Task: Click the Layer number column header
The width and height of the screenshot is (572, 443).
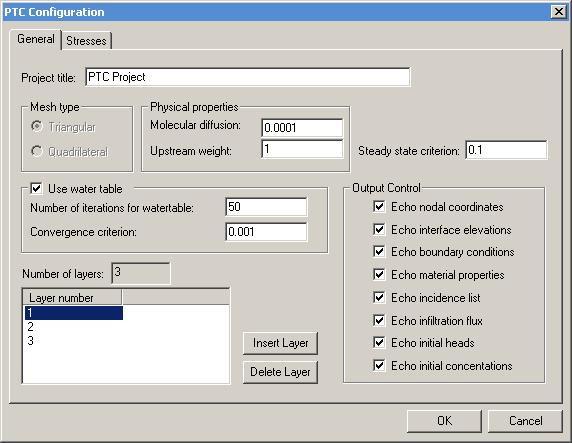Action: click(72, 297)
